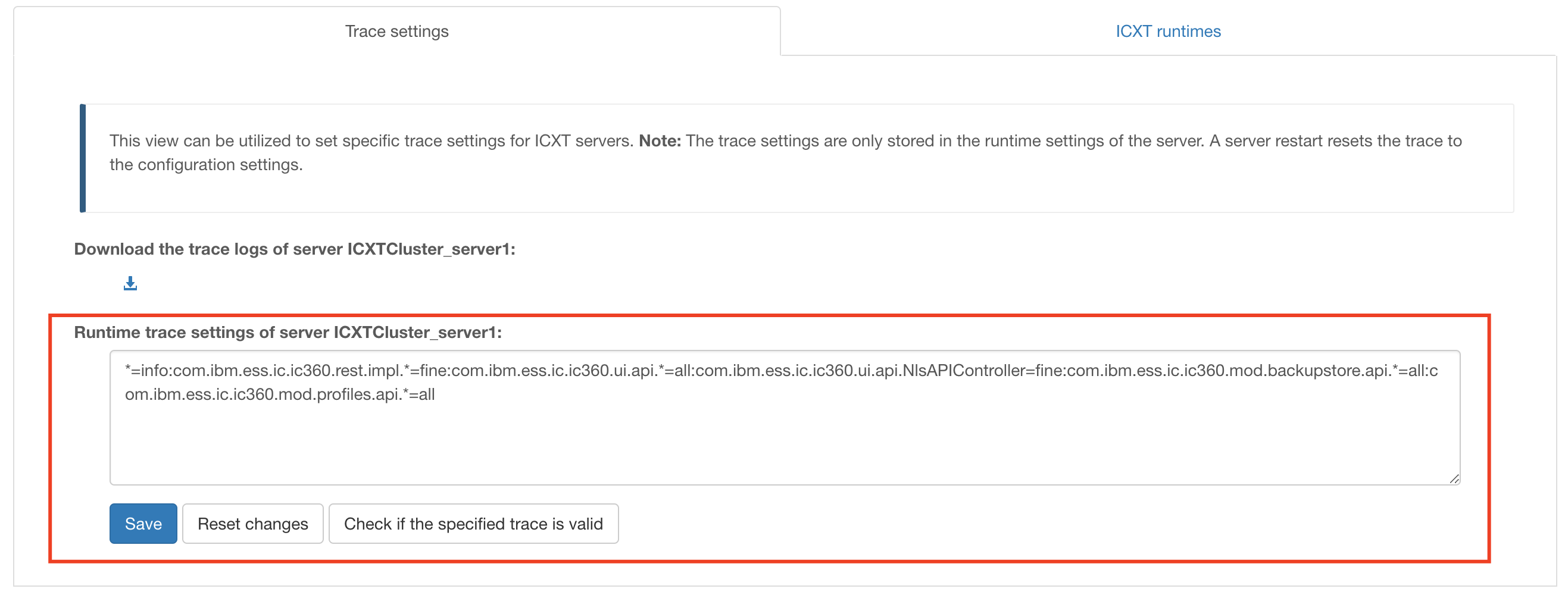This screenshot has height=595, width=1568.
Task: Select the Trace settings tab
Action: tap(397, 31)
